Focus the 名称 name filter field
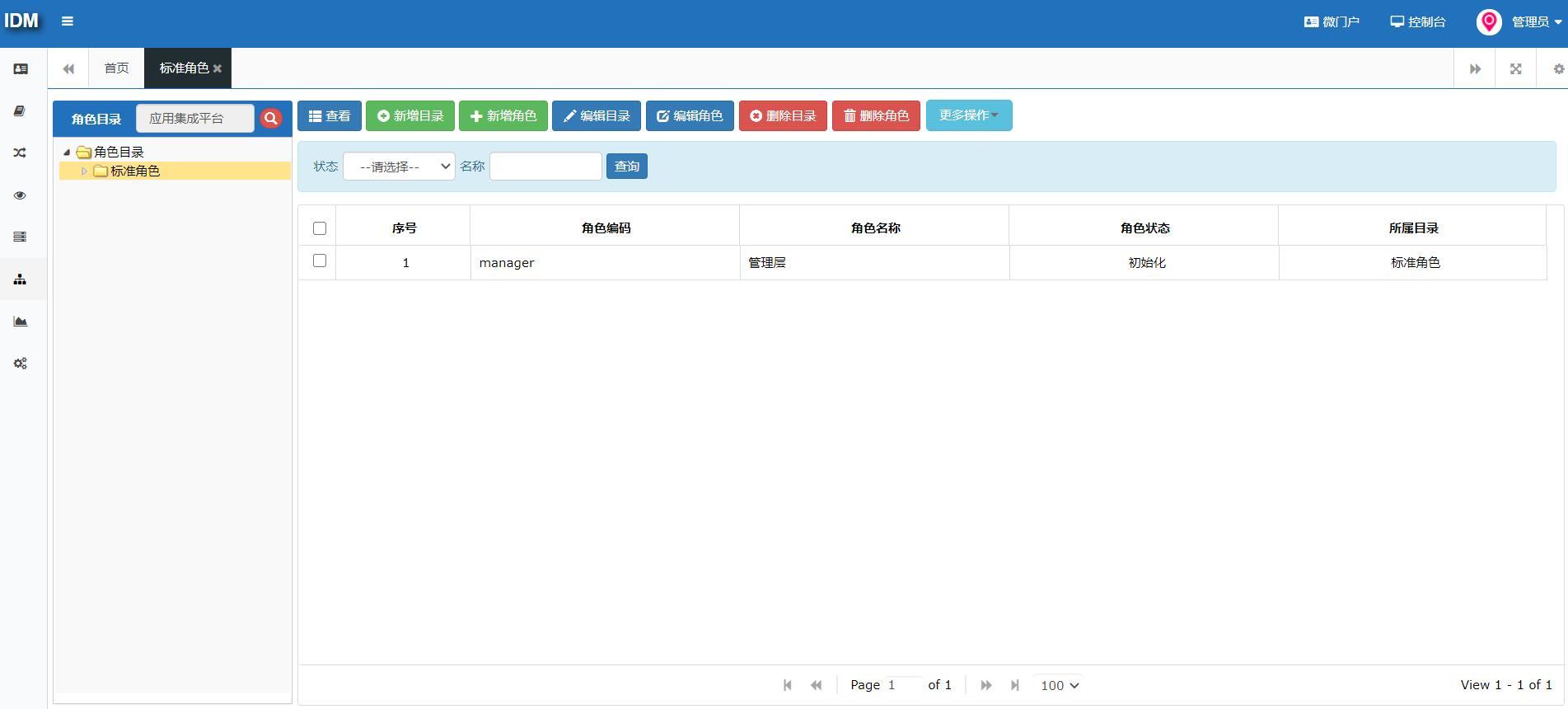The image size is (1568, 709). 545,167
